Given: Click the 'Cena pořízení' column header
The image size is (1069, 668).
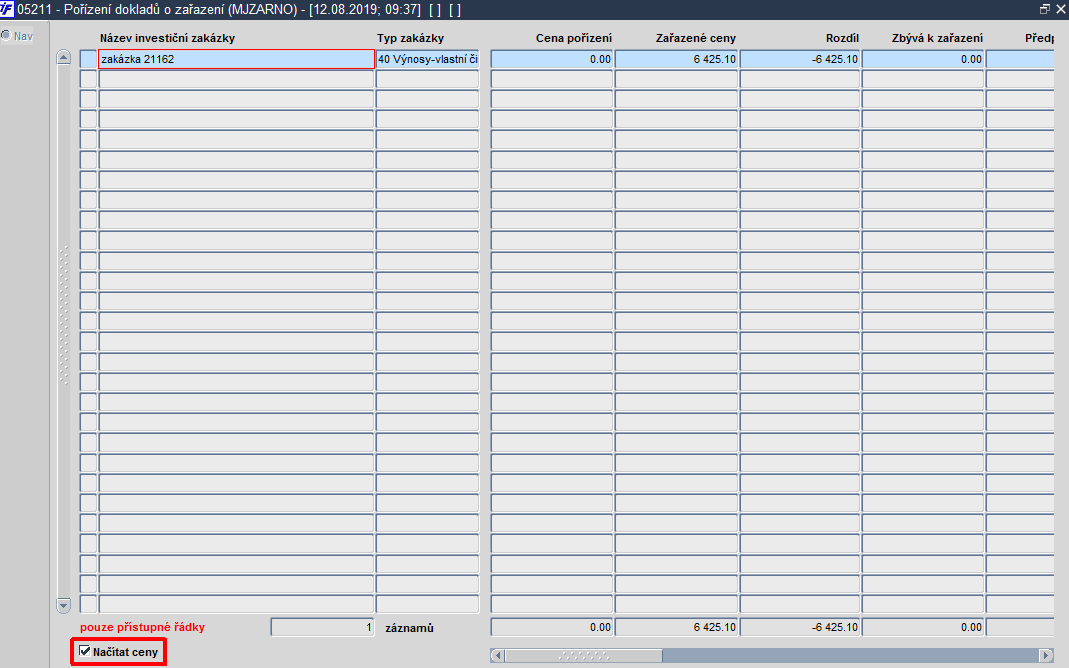Looking at the screenshot, I should click(574, 38).
